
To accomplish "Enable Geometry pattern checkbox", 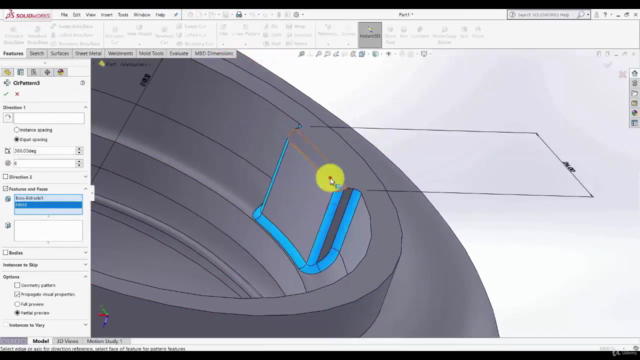I will 17,285.
